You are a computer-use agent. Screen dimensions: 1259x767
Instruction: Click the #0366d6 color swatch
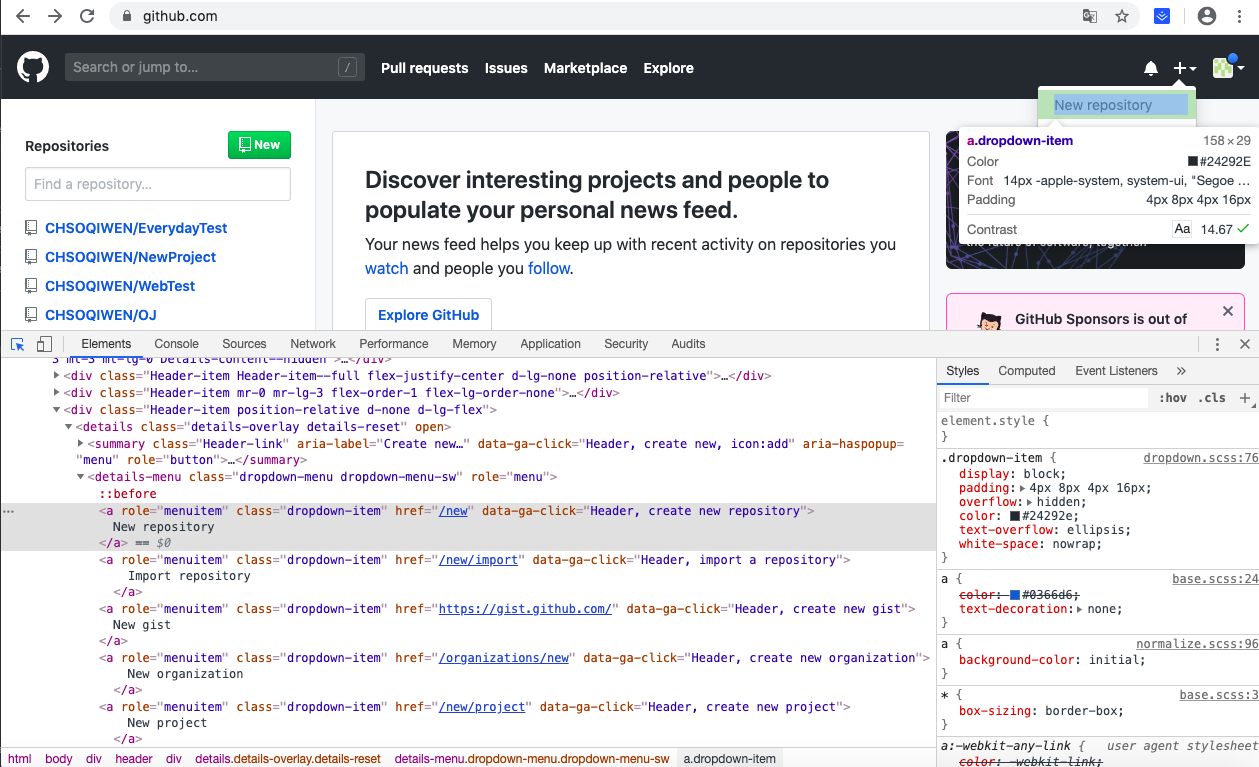(x=1015, y=595)
